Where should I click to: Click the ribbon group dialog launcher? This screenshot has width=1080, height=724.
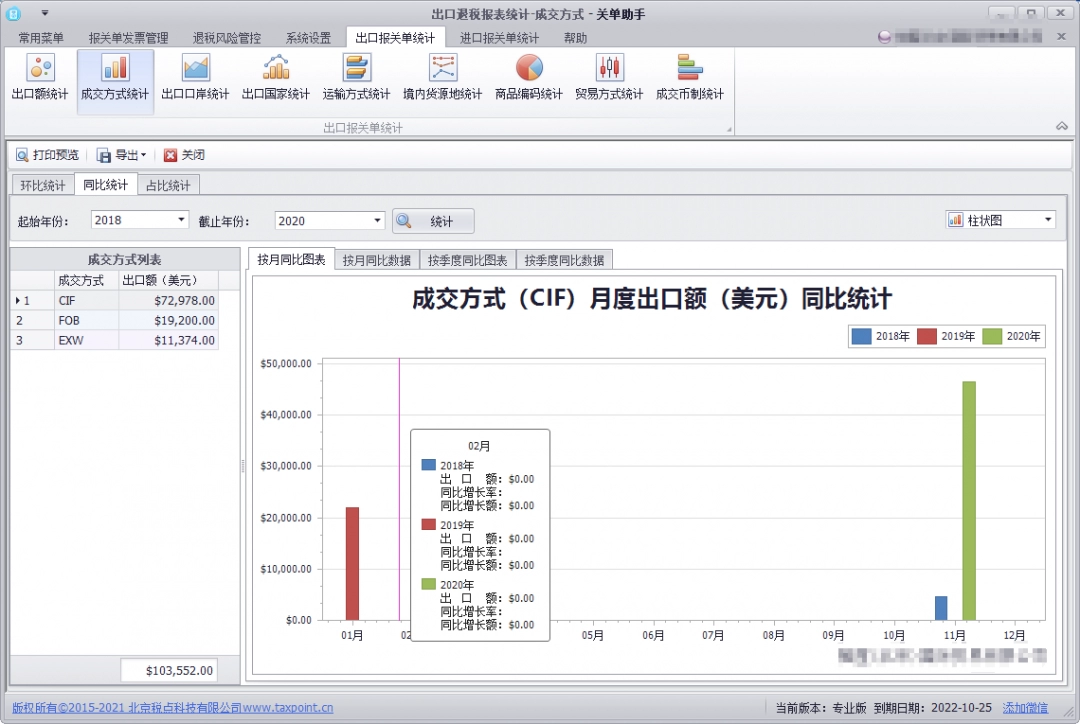point(729,129)
